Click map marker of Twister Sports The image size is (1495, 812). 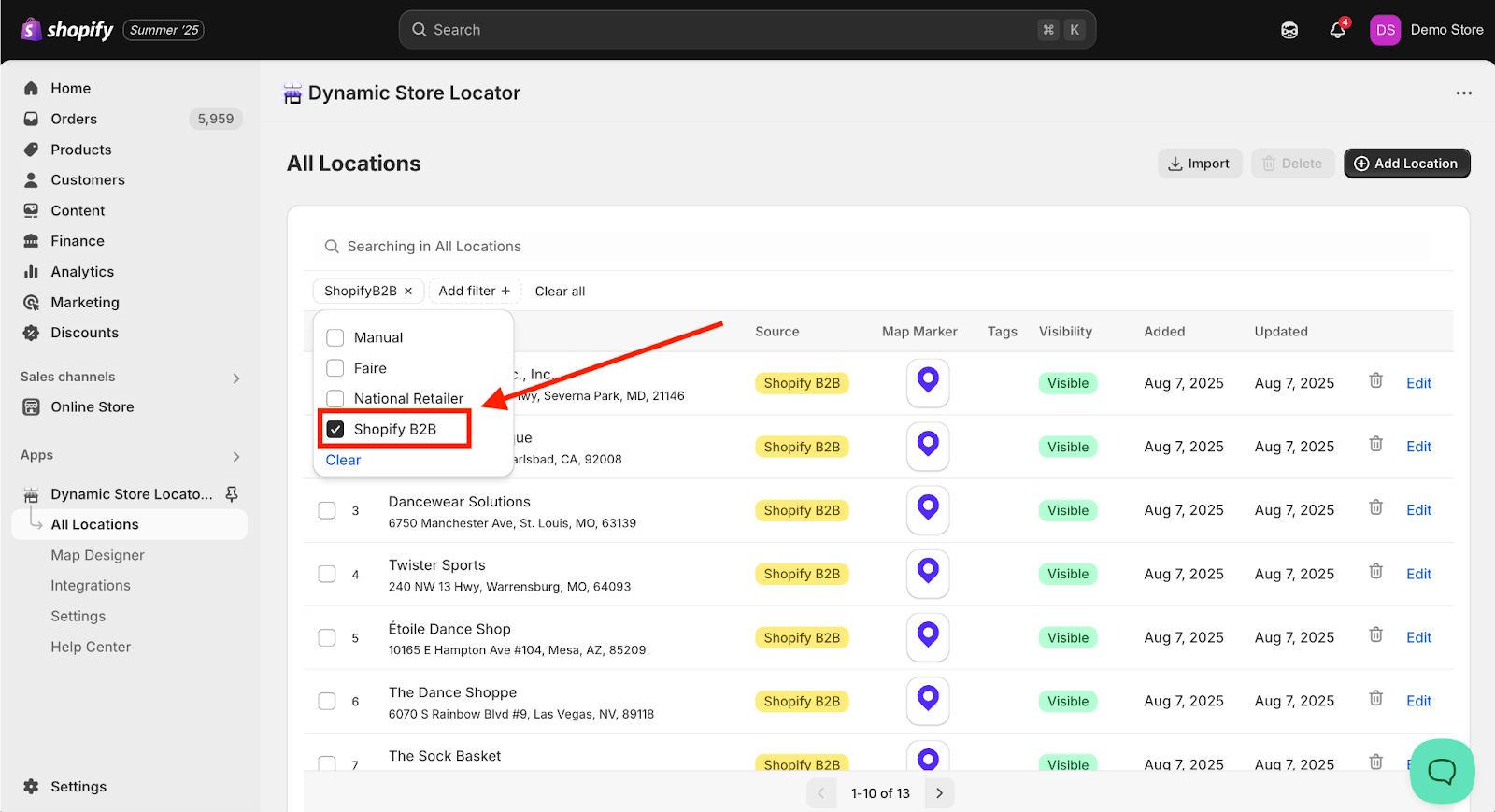[x=928, y=573]
